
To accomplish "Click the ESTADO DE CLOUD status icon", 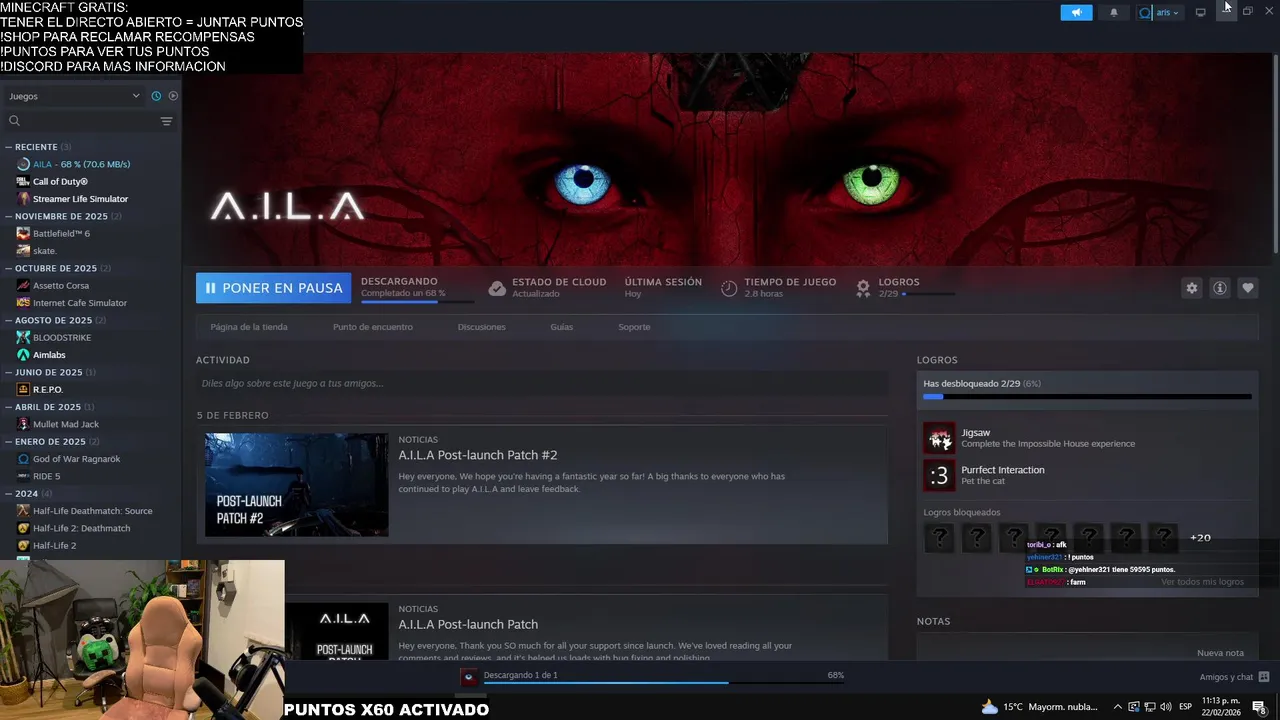I will coord(497,288).
